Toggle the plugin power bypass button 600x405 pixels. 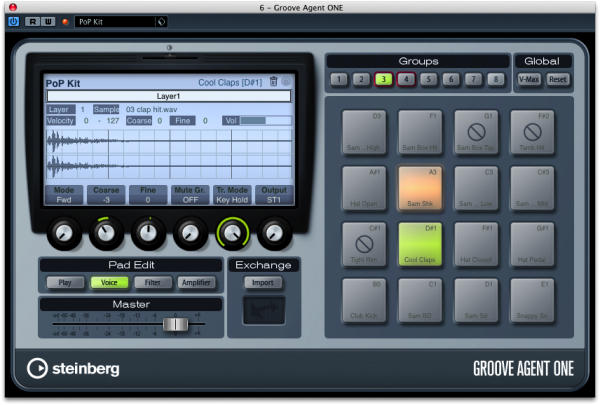click(13, 21)
